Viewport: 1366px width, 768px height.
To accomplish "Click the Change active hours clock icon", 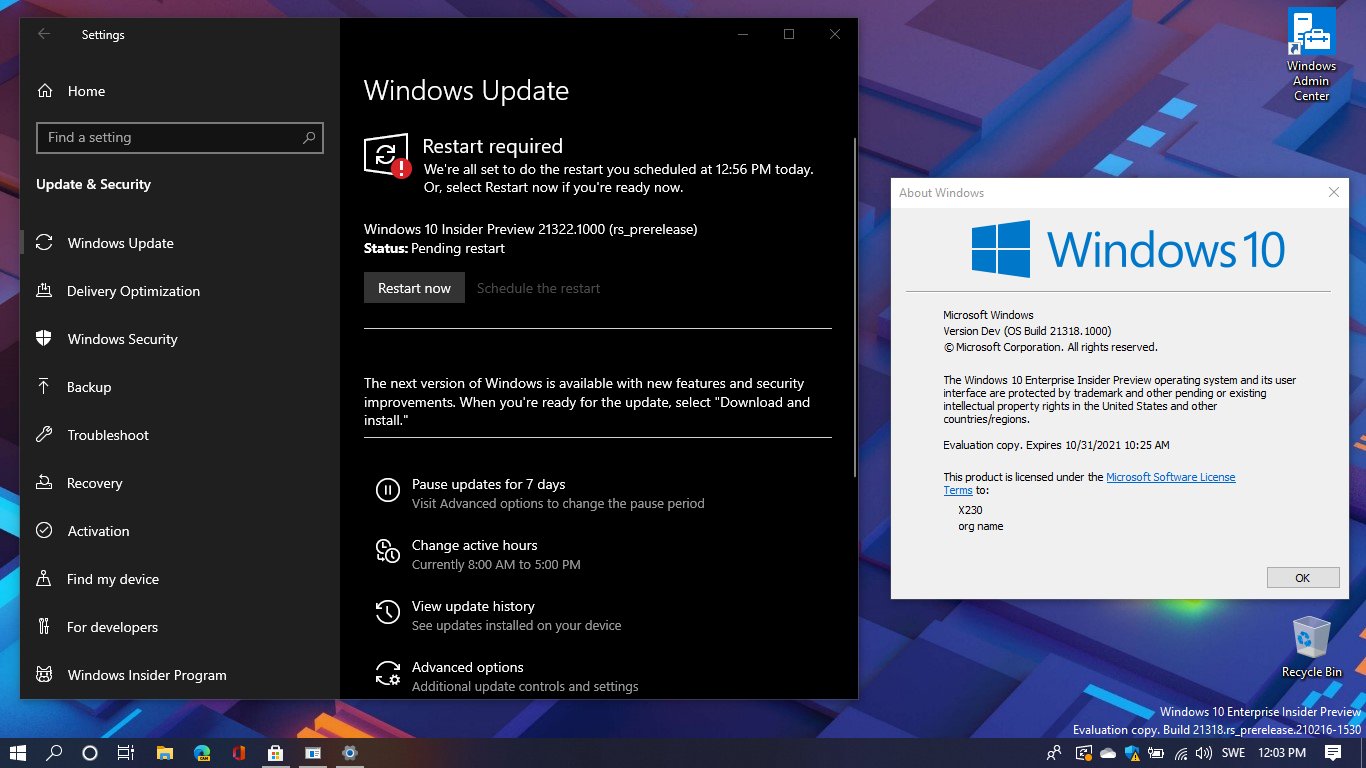I will (x=387, y=551).
